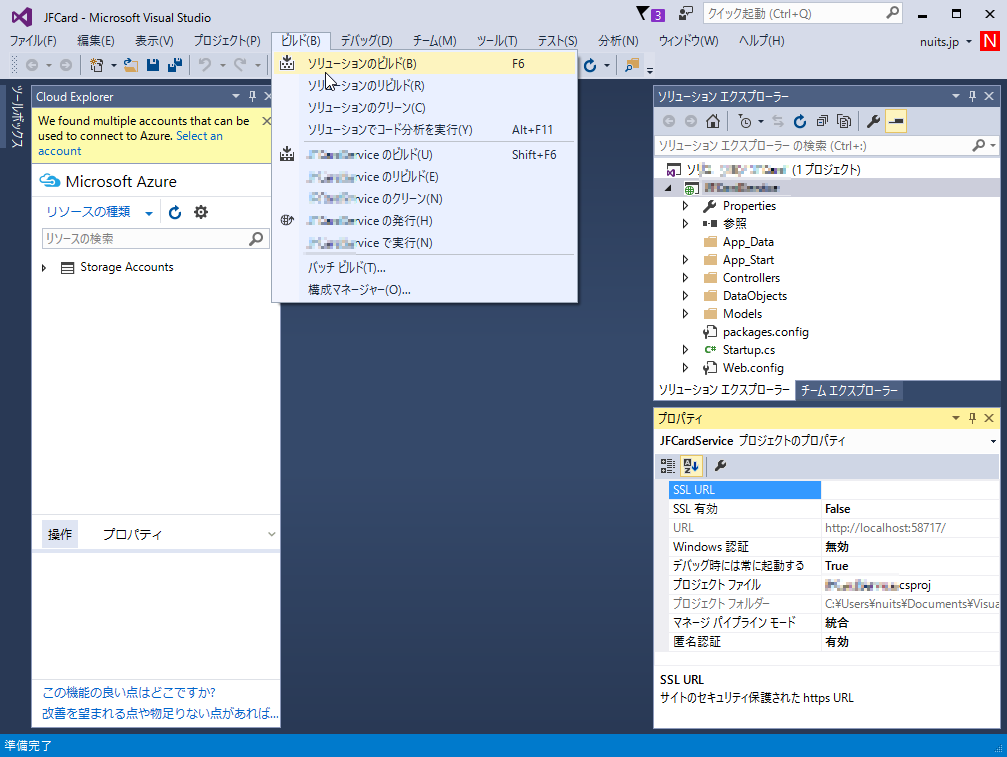The height and width of the screenshot is (757, 1007).
Task: Choose ソリューションでコード分析を実行(Y)
Action: 425,130
